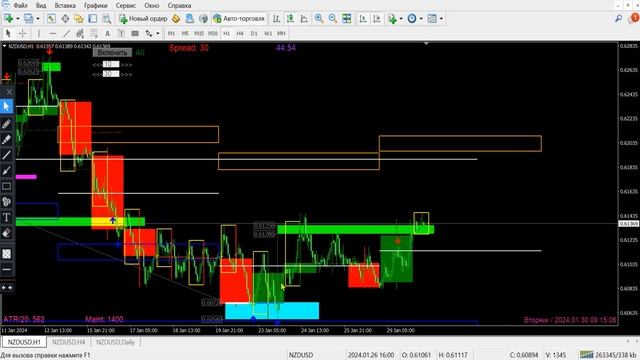Expand the templates dropdown arrow
Viewport: 640px width, 360px height.
point(441,18)
